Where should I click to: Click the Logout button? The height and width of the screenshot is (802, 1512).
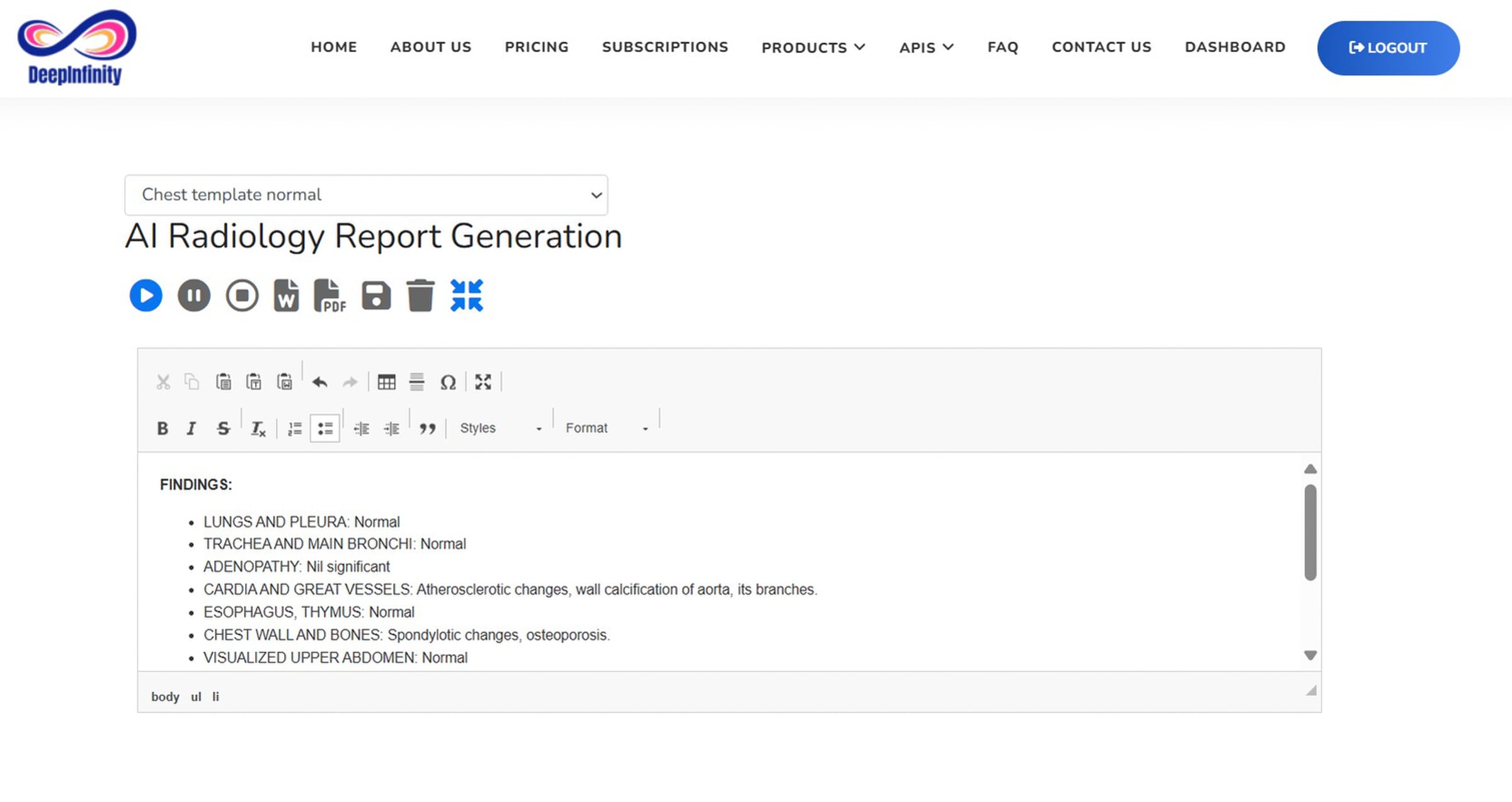pyautogui.click(x=1389, y=48)
